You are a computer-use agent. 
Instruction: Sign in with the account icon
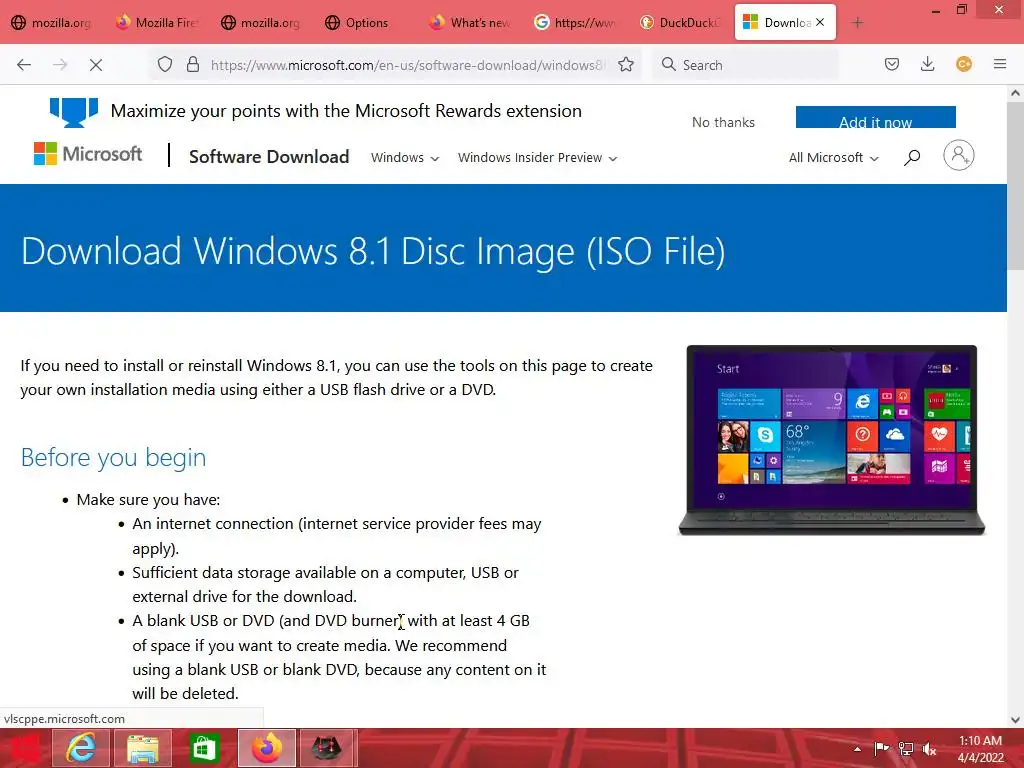coord(958,155)
